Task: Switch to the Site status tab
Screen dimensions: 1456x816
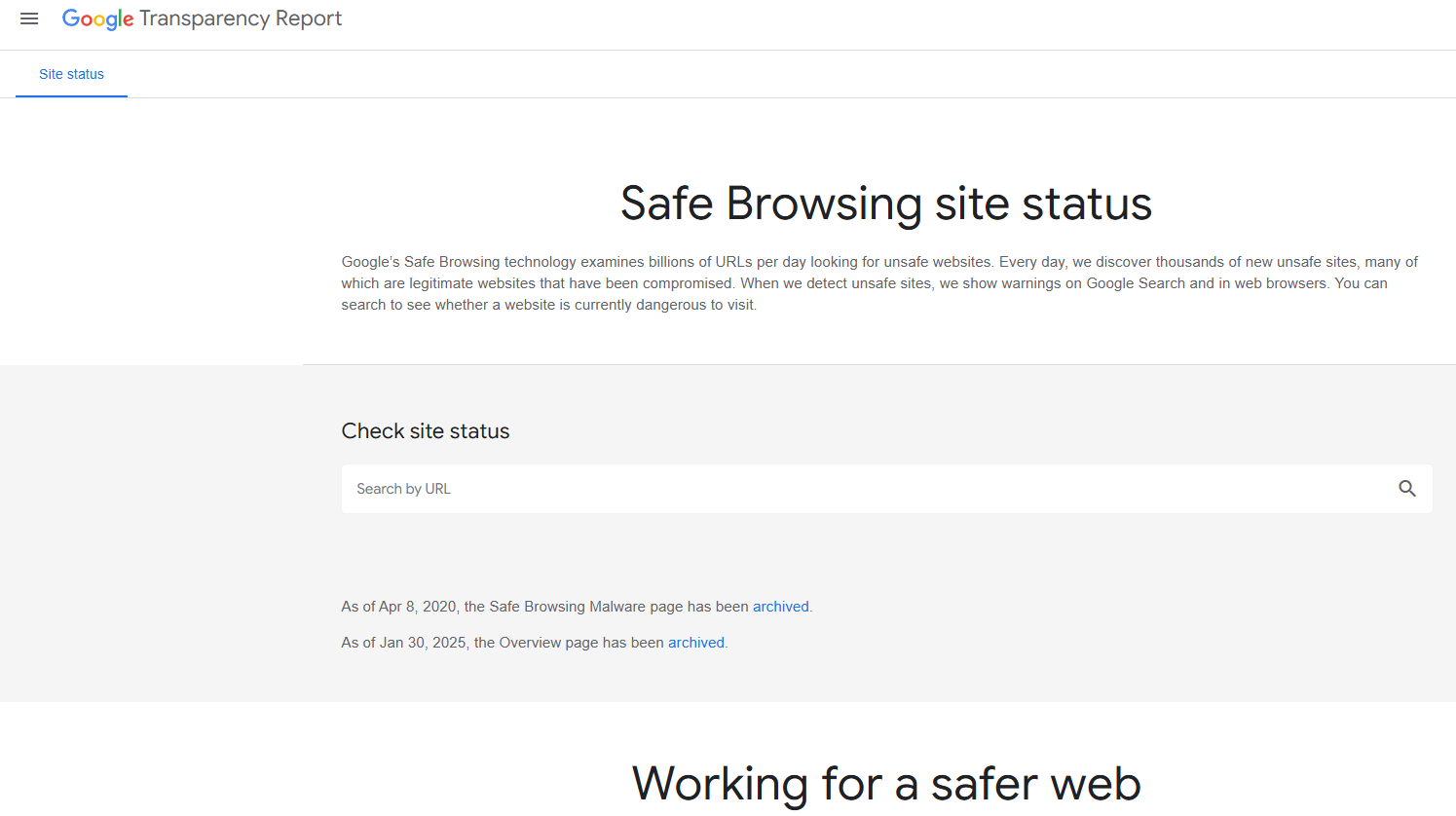Action: pyautogui.click(x=71, y=74)
